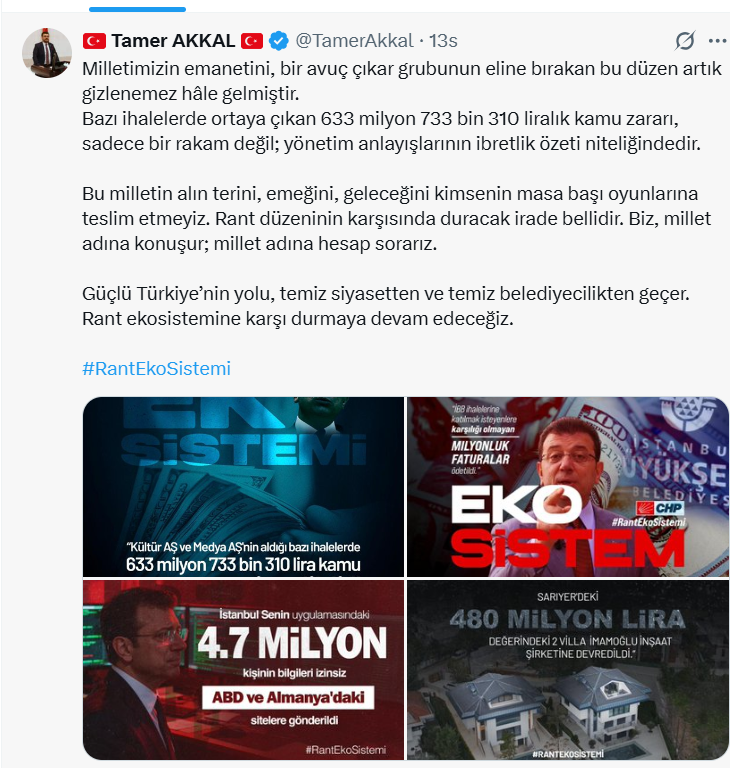Screen dimensions: 730x768
Task: View the 4.7 MİLYON İstanbul Senin image
Action: pos(243,670)
